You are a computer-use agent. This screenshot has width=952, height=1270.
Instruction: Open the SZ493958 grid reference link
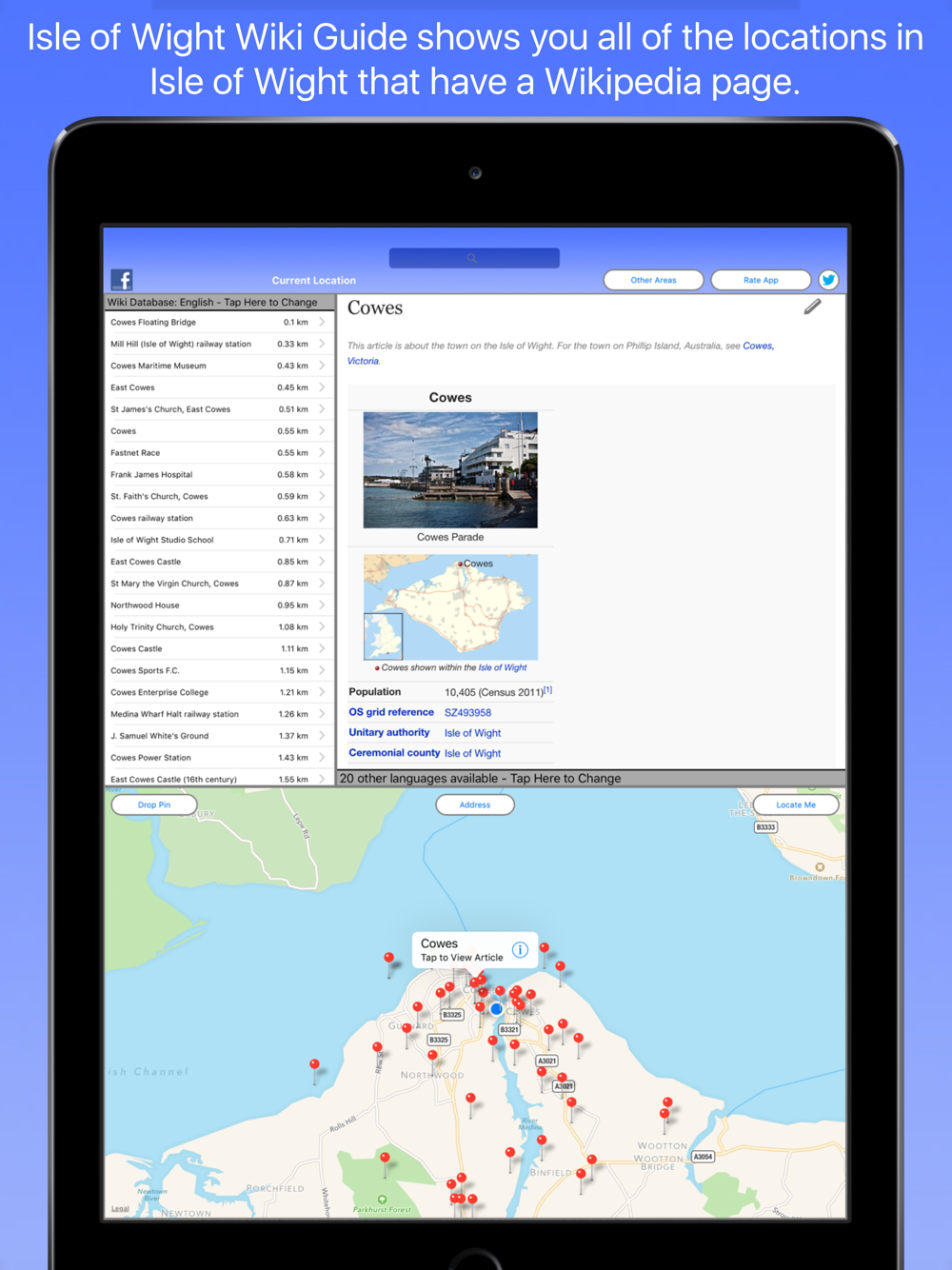tap(468, 712)
